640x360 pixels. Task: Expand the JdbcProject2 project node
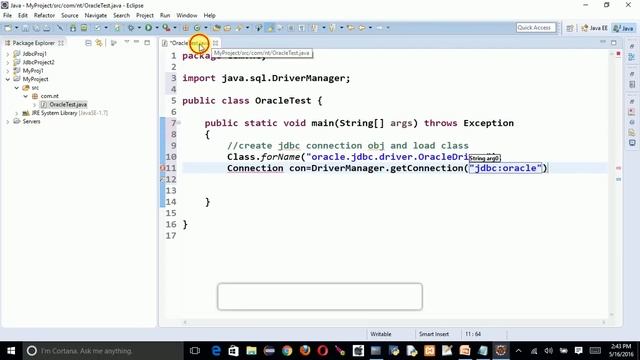click(8, 62)
